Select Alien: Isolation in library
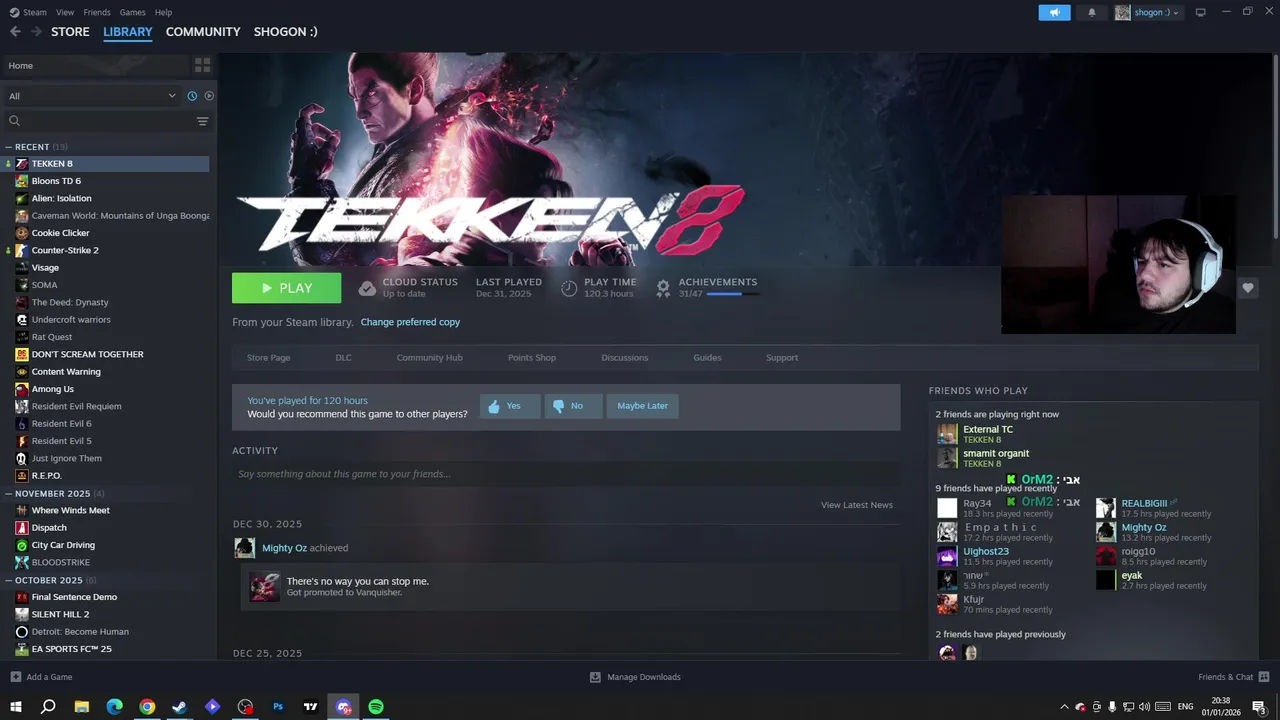 pyautogui.click(x=61, y=198)
